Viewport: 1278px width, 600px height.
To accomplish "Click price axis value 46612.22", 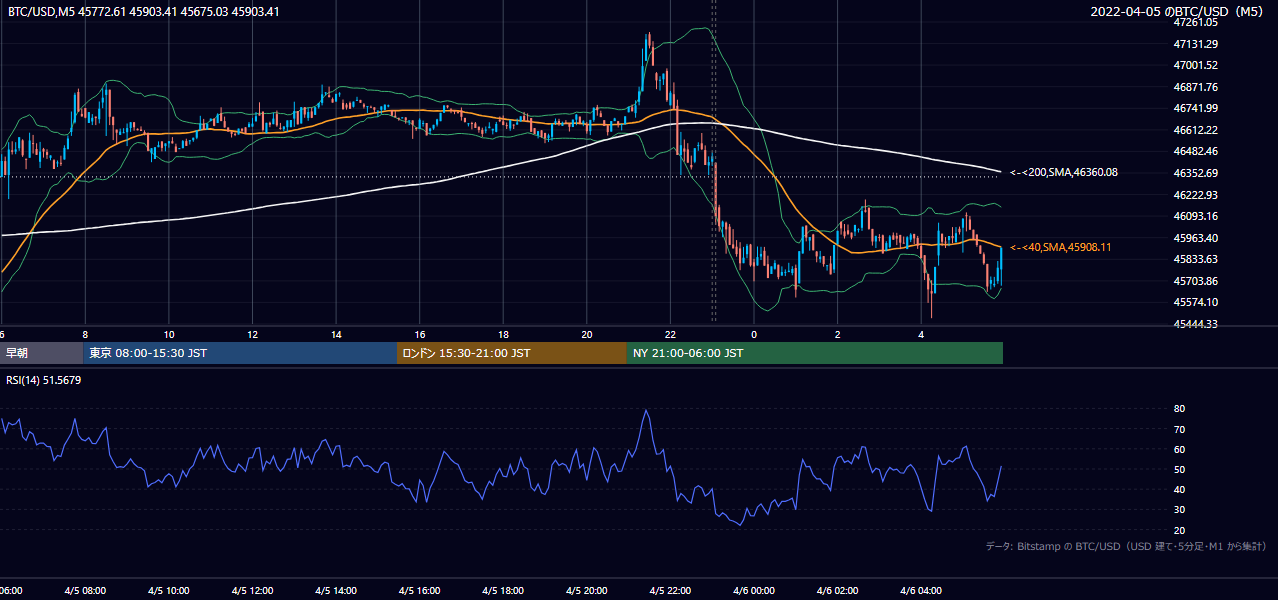I will coord(1196,130).
